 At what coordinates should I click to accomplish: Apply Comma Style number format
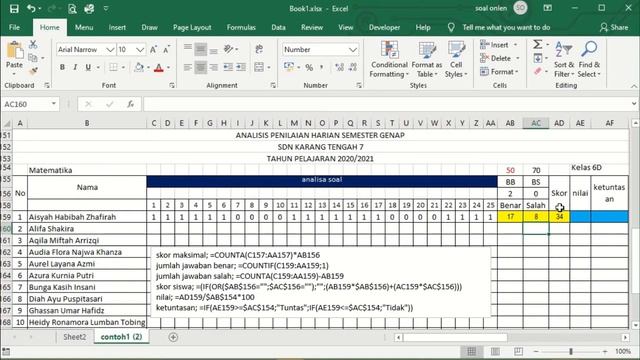322,67
